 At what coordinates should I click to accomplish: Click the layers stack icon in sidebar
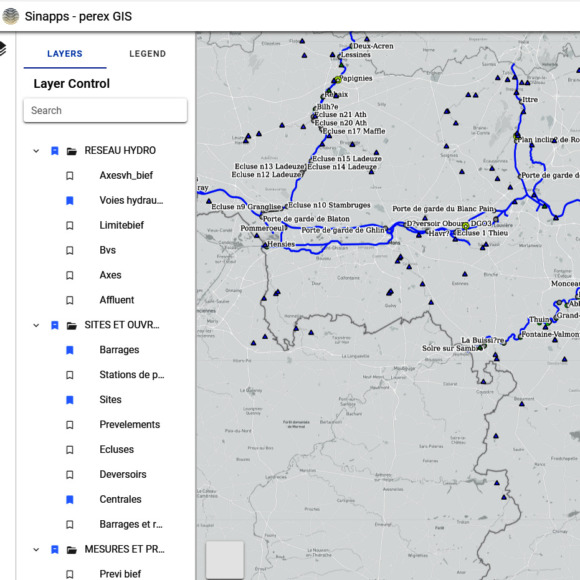2,48
